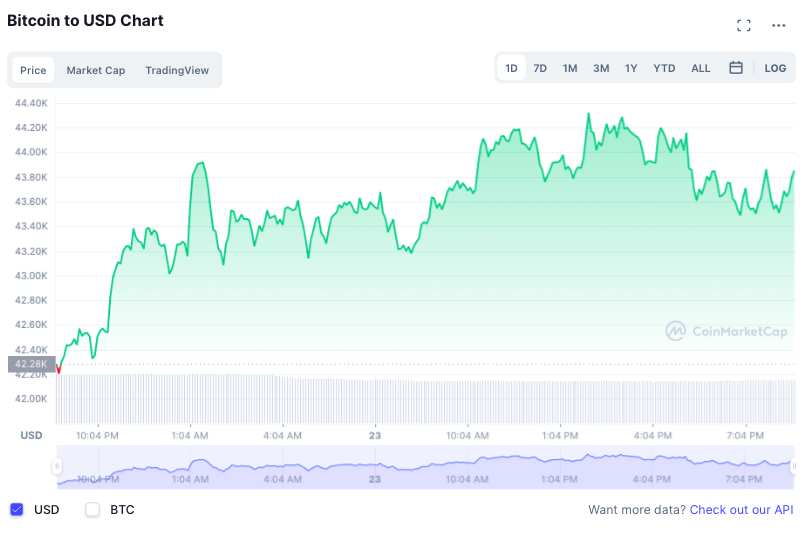Image resolution: width=807 pixels, height=540 pixels.
Task: Open fullscreen chart view icon
Action: click(743, 25)
